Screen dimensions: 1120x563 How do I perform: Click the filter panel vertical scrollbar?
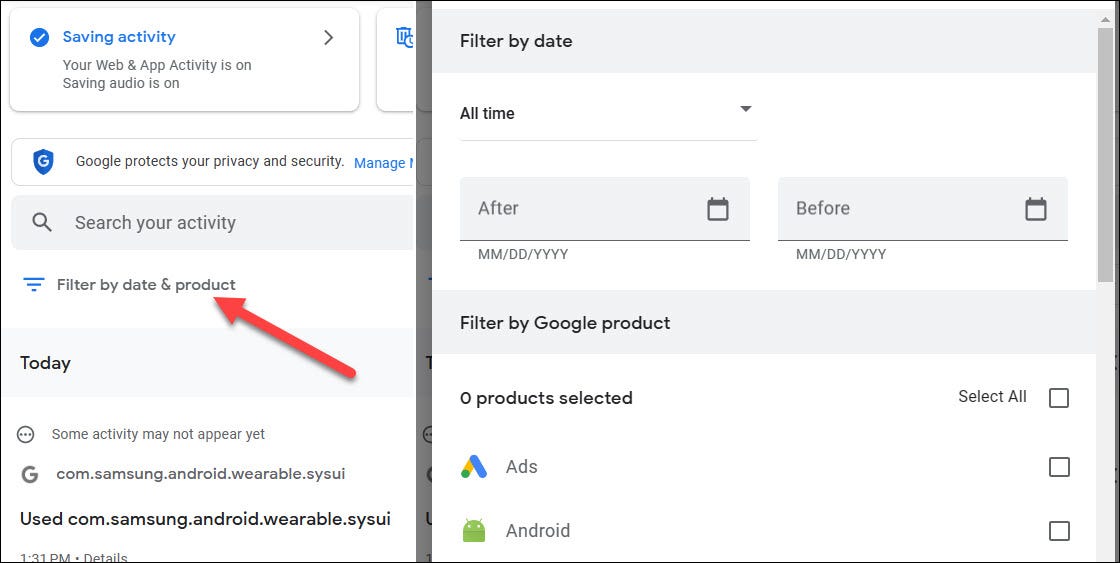click(1105, 150)
